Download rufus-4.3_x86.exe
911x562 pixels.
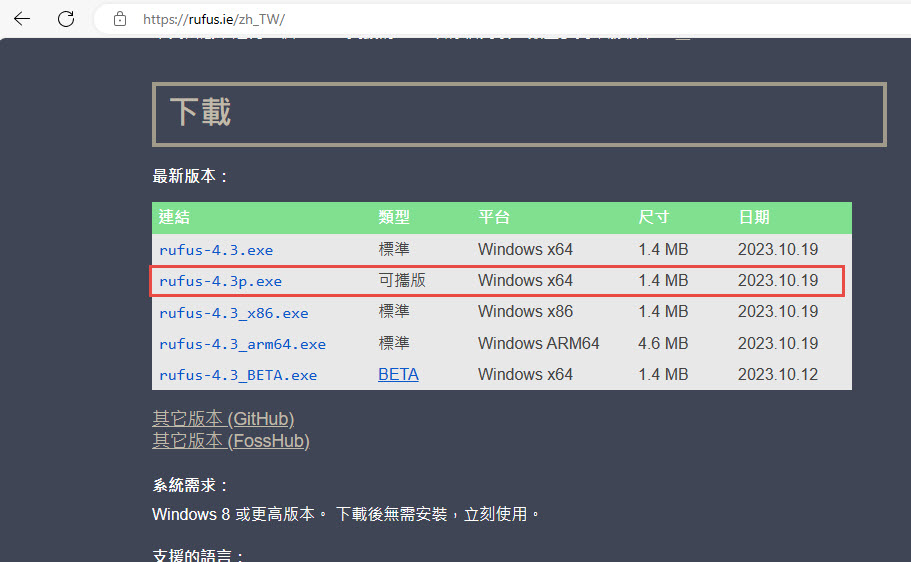click(234, 313)
